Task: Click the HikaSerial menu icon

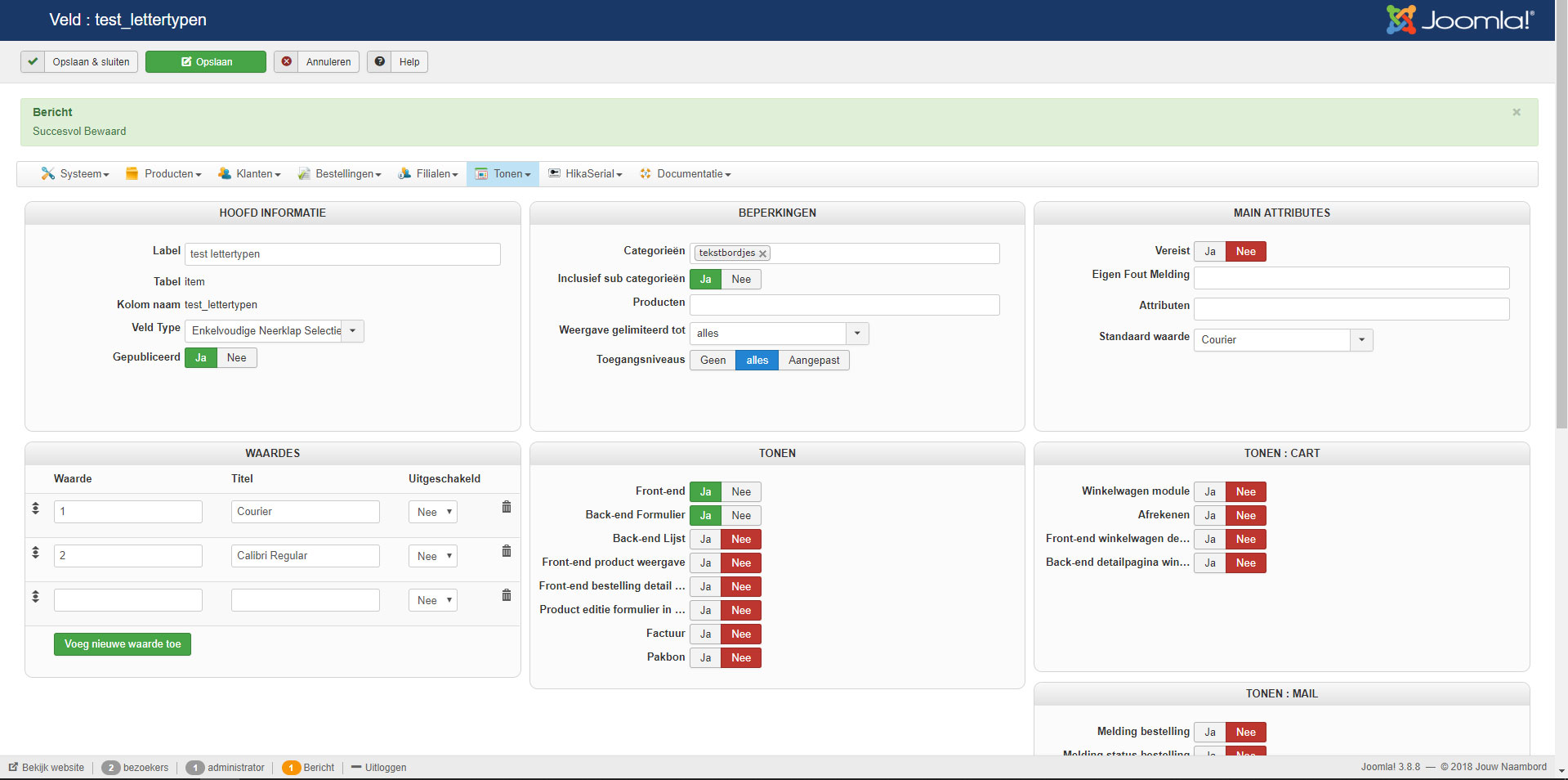Action: coord(554,173)
